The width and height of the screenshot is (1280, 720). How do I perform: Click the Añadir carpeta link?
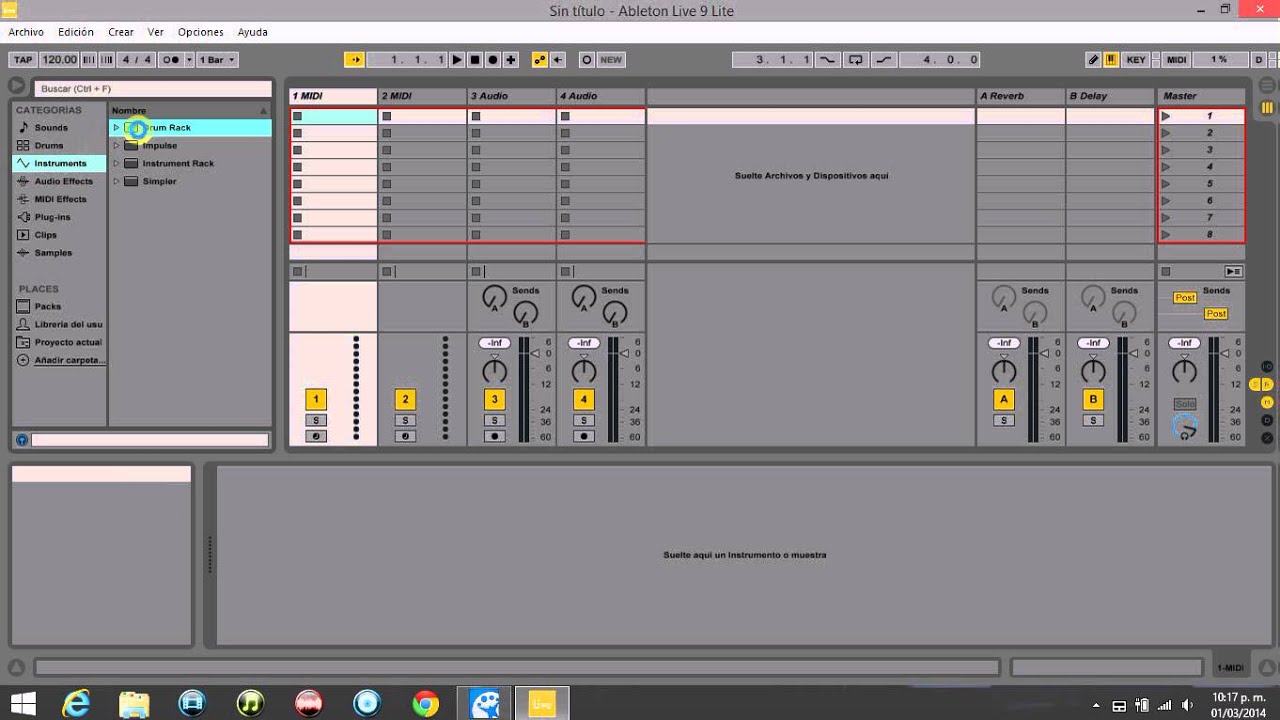[x=69, y=360]
